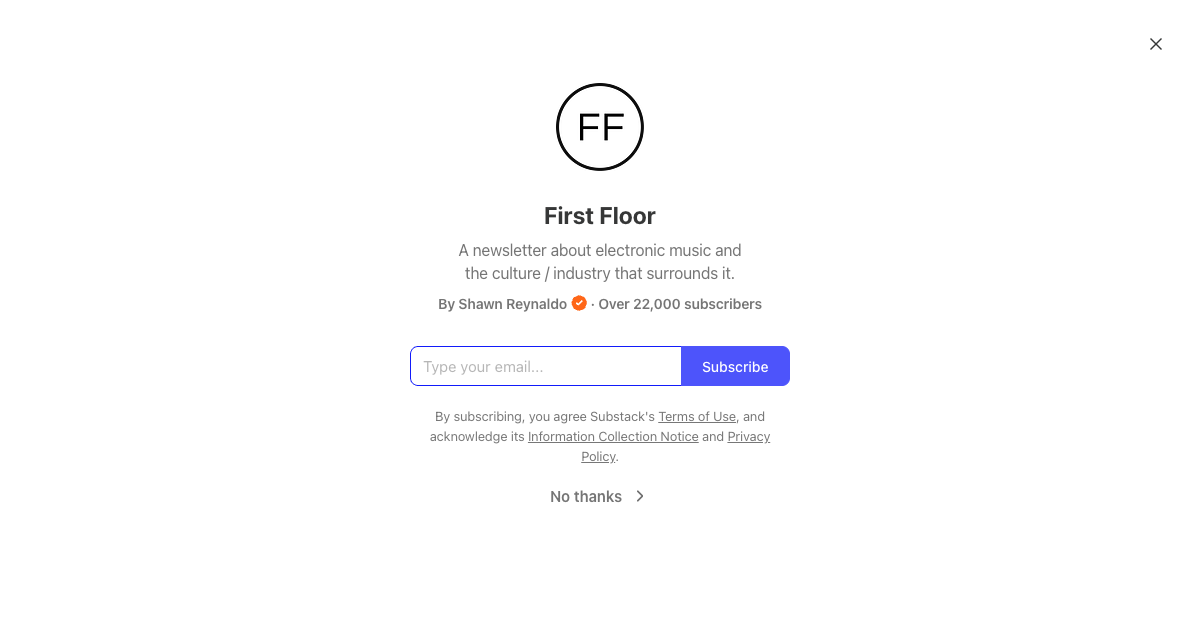Click the checkmark inside the verification badge
Viewport: 1200px width, 630px height.
(x=579, y=303)
